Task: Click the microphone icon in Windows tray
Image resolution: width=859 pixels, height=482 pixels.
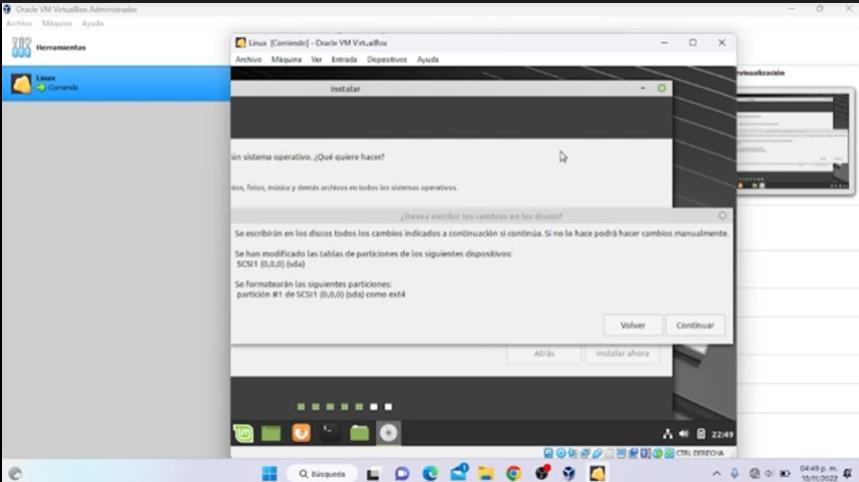Action: pos(735,473)
